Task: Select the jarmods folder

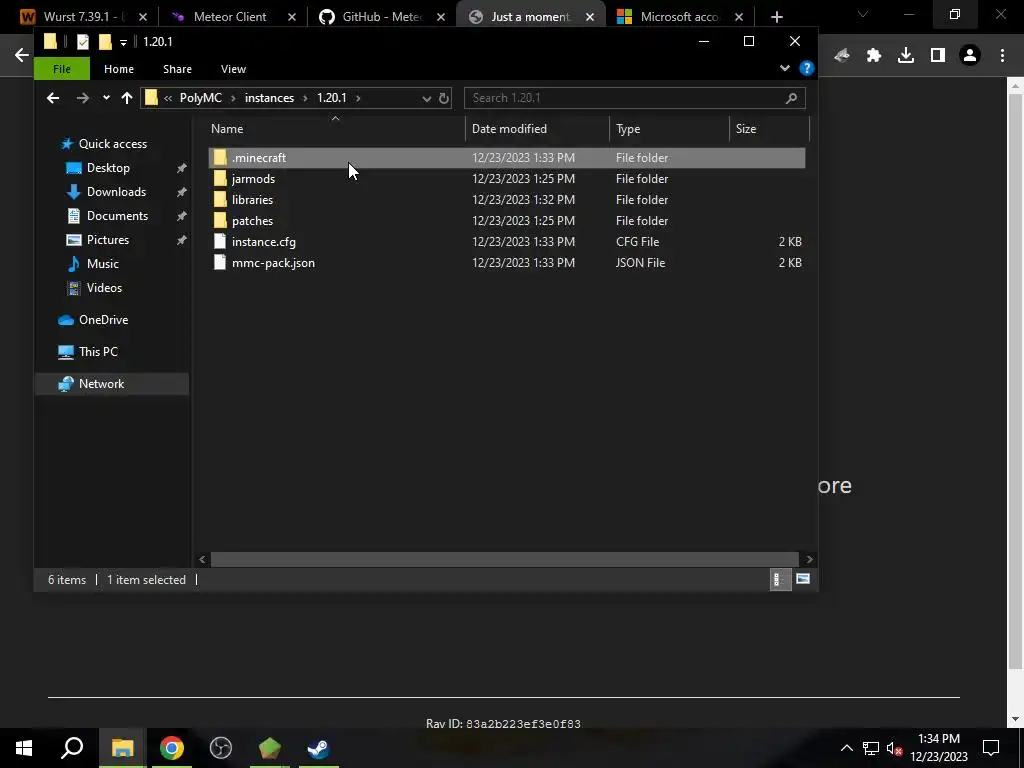Action: (506, 178)
